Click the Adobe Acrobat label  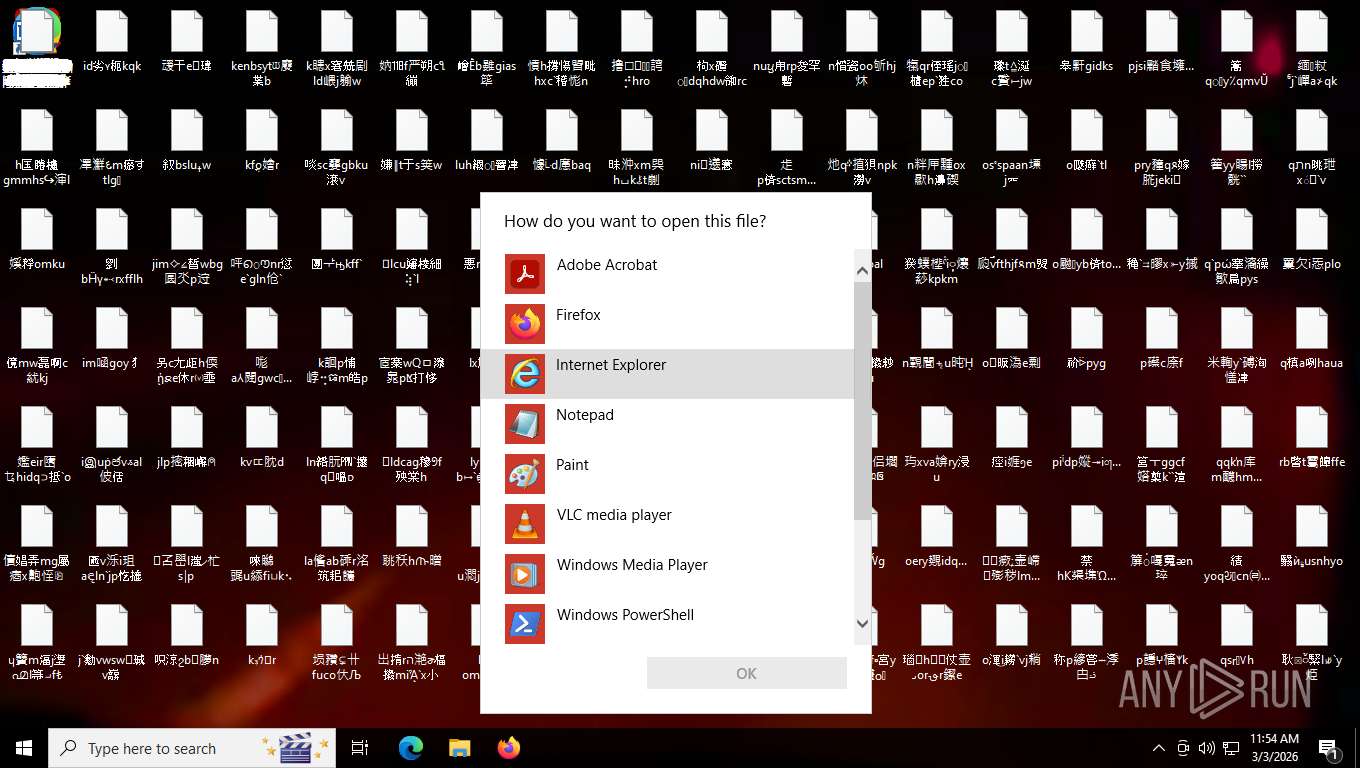(607, 265)
